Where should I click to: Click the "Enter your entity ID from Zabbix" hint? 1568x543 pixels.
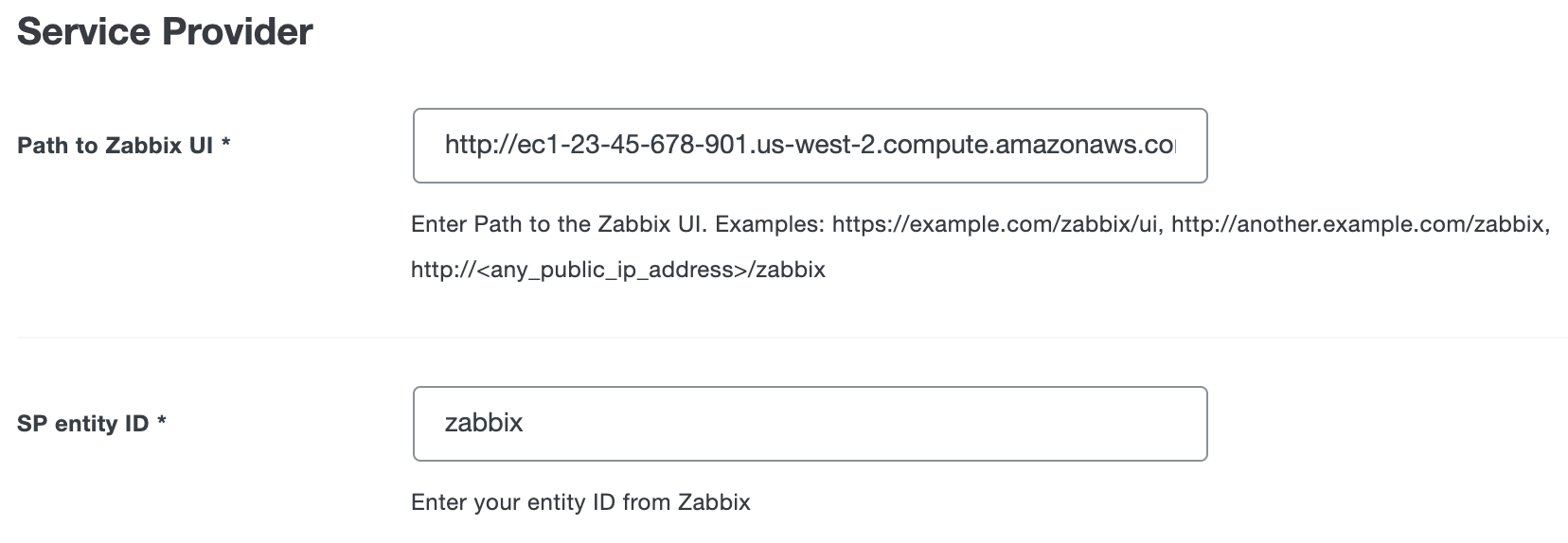580,501
